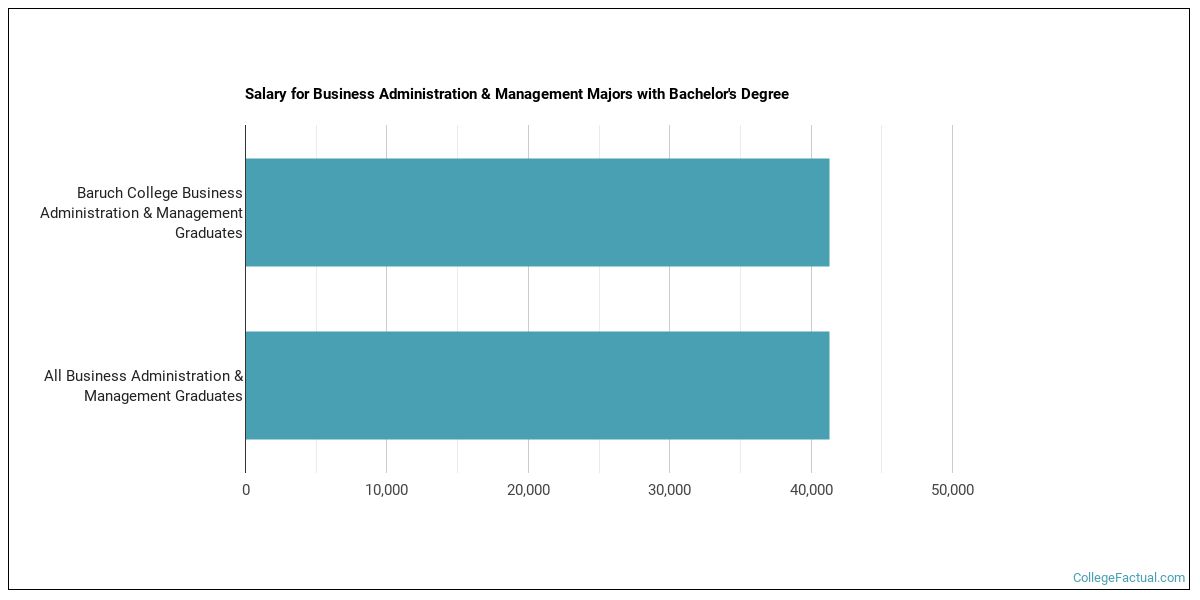
Task: Select the All Business Administration graduates bar
Action: [x=537, y=385]
